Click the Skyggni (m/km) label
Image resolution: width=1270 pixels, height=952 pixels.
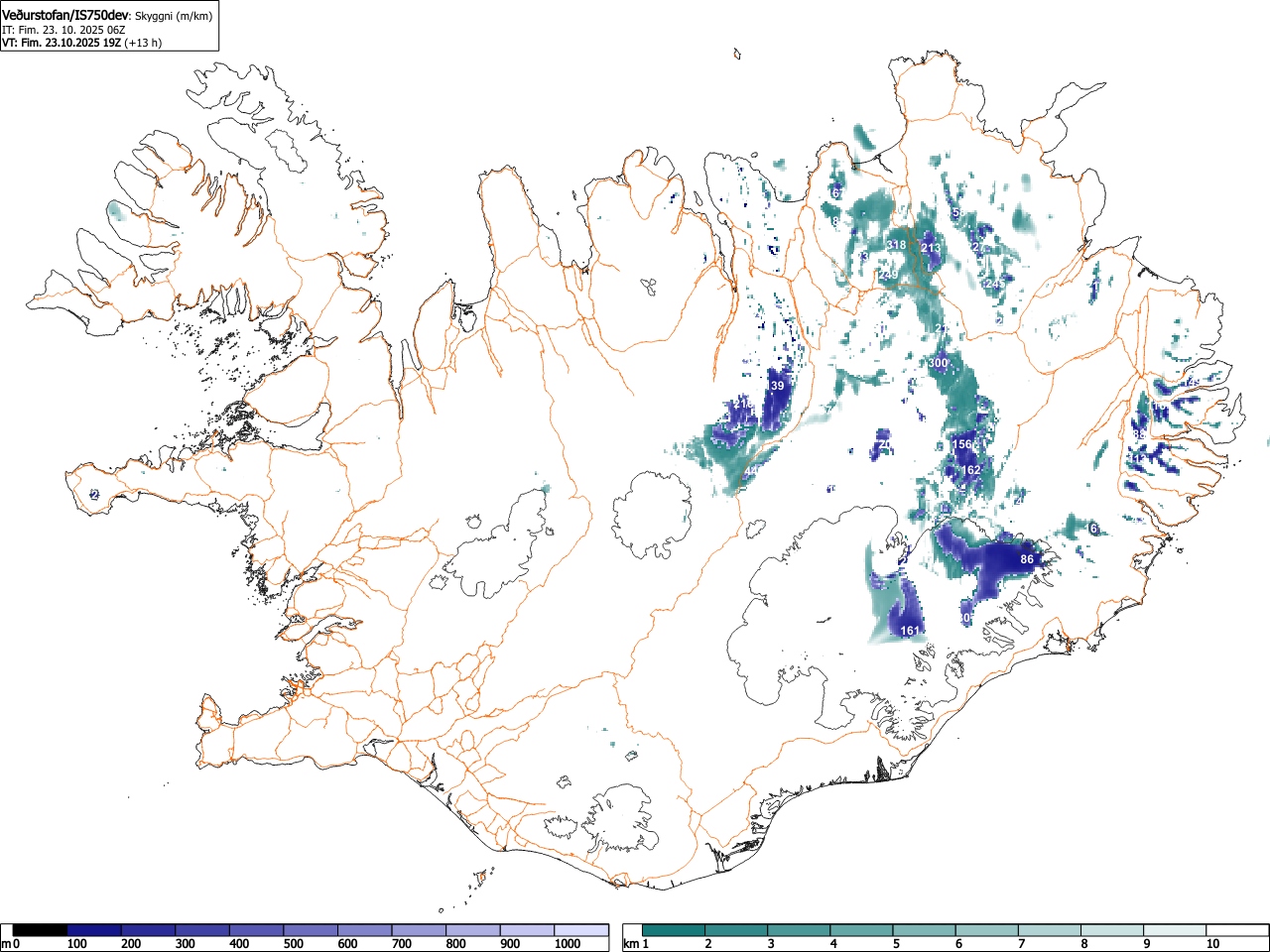click(174, 16)
